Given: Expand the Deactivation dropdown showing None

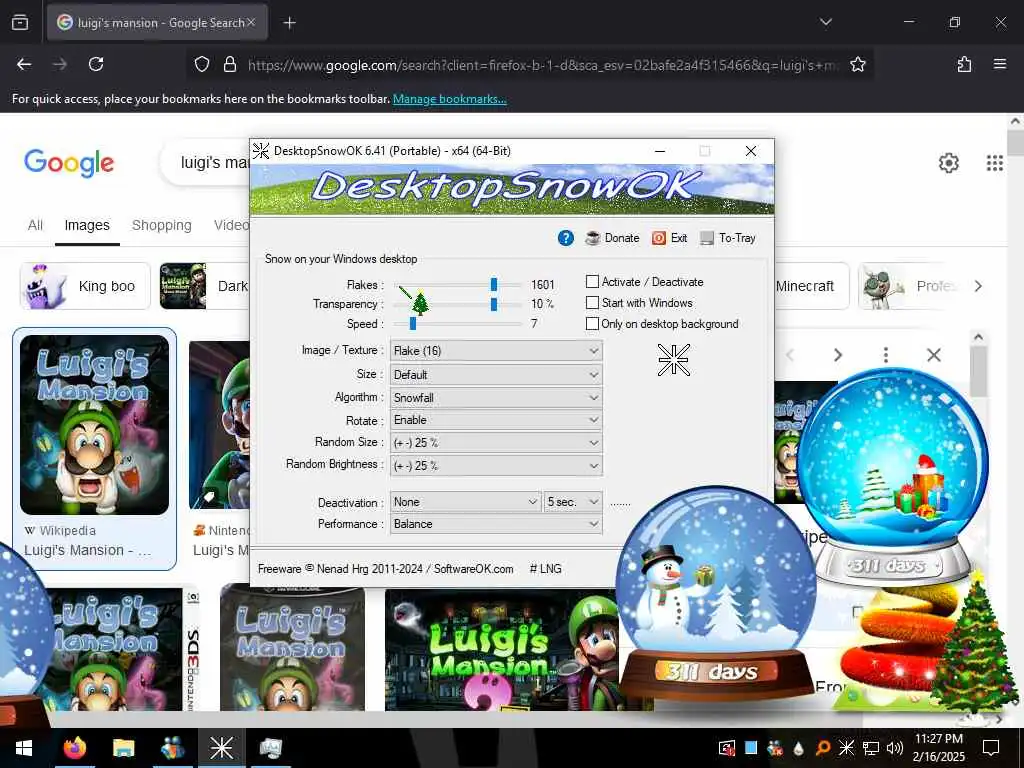Looking at the screenshot, I should [466, 502].
